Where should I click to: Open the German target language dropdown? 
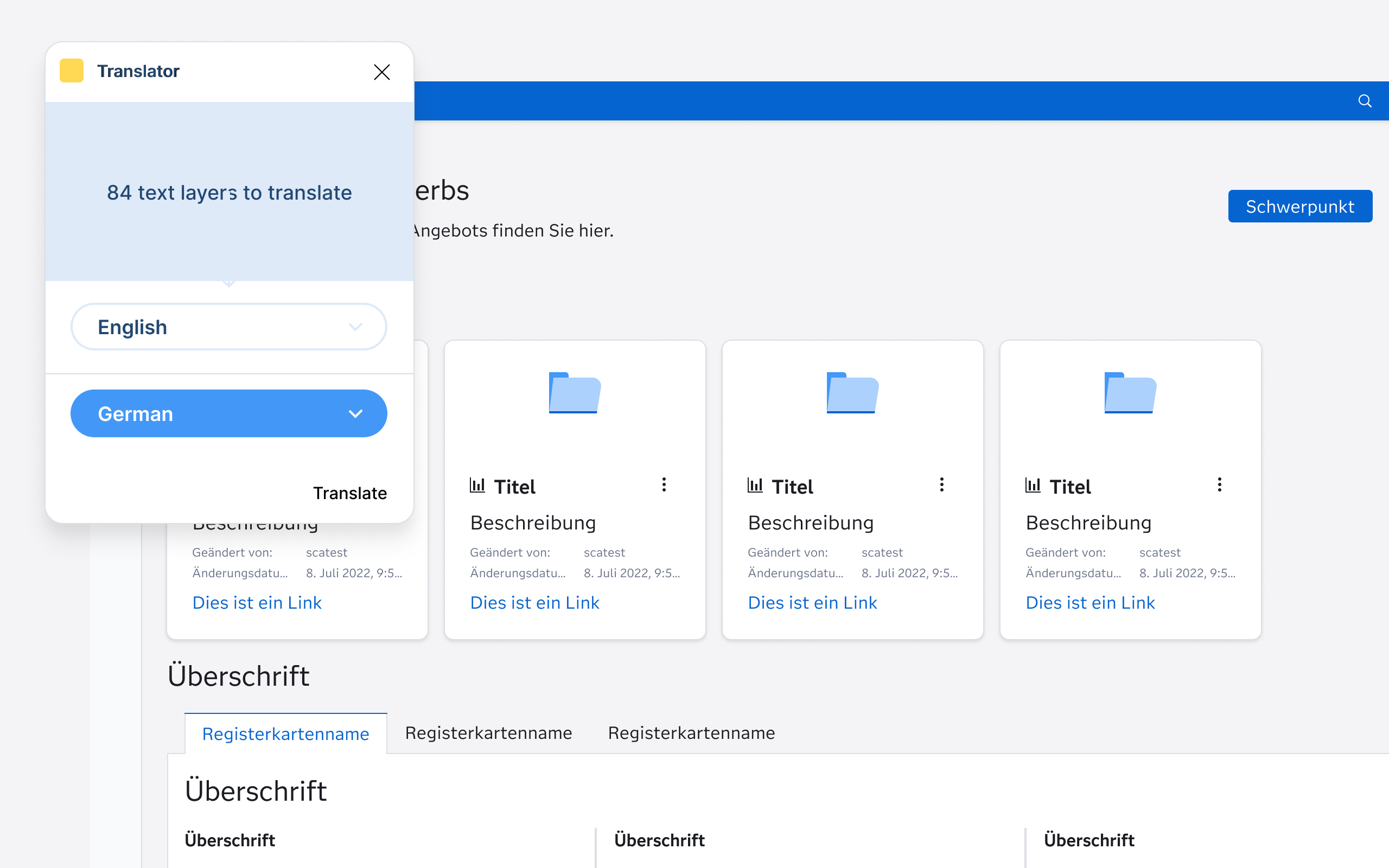click(x=228, y=413)
